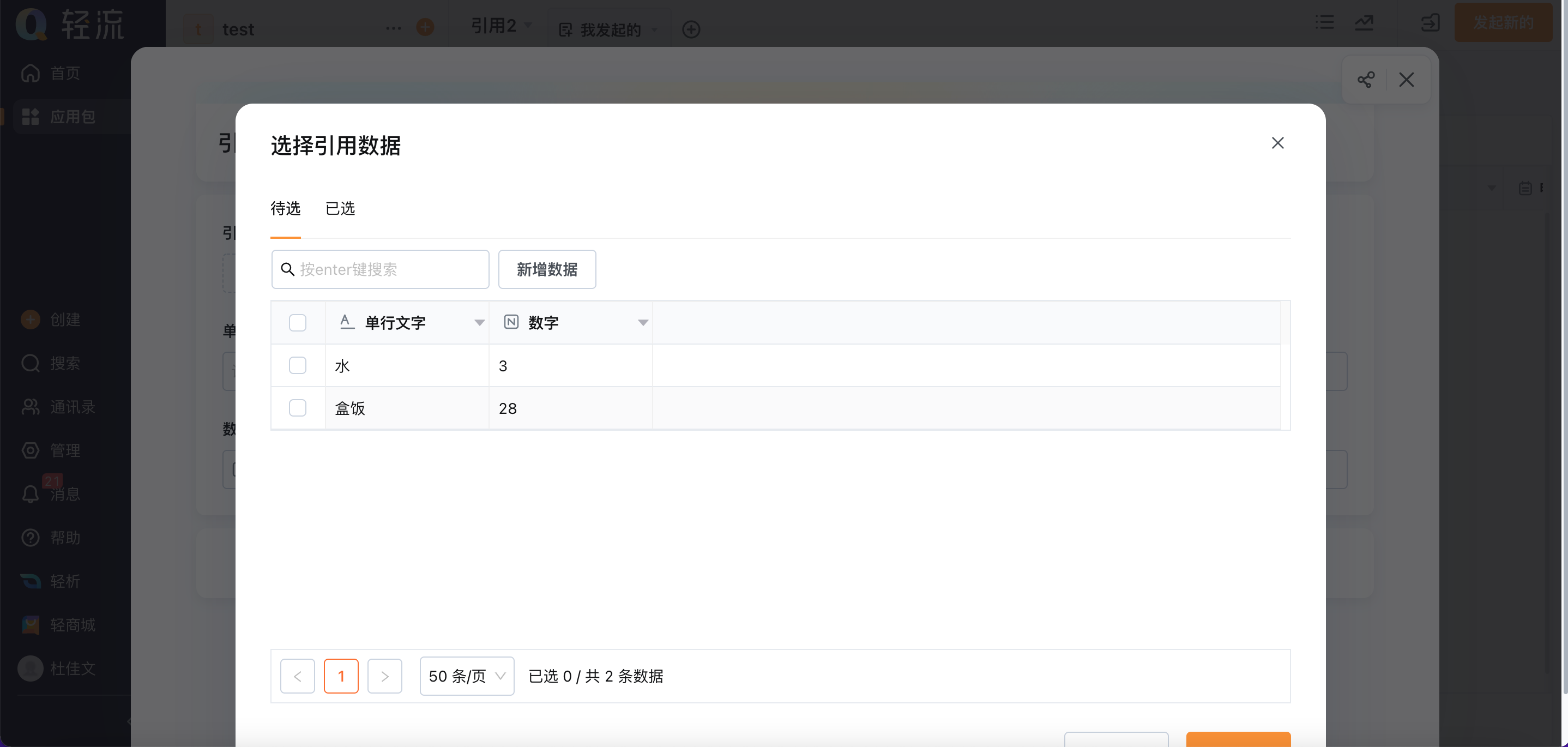Check the row for 盒饭

coord(298,408)
